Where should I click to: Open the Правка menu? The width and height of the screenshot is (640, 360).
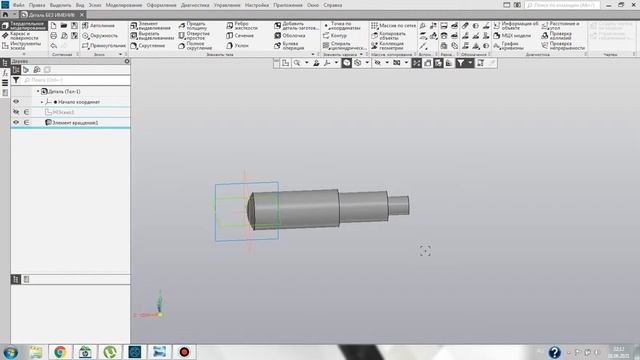click(x=37, y=5)
